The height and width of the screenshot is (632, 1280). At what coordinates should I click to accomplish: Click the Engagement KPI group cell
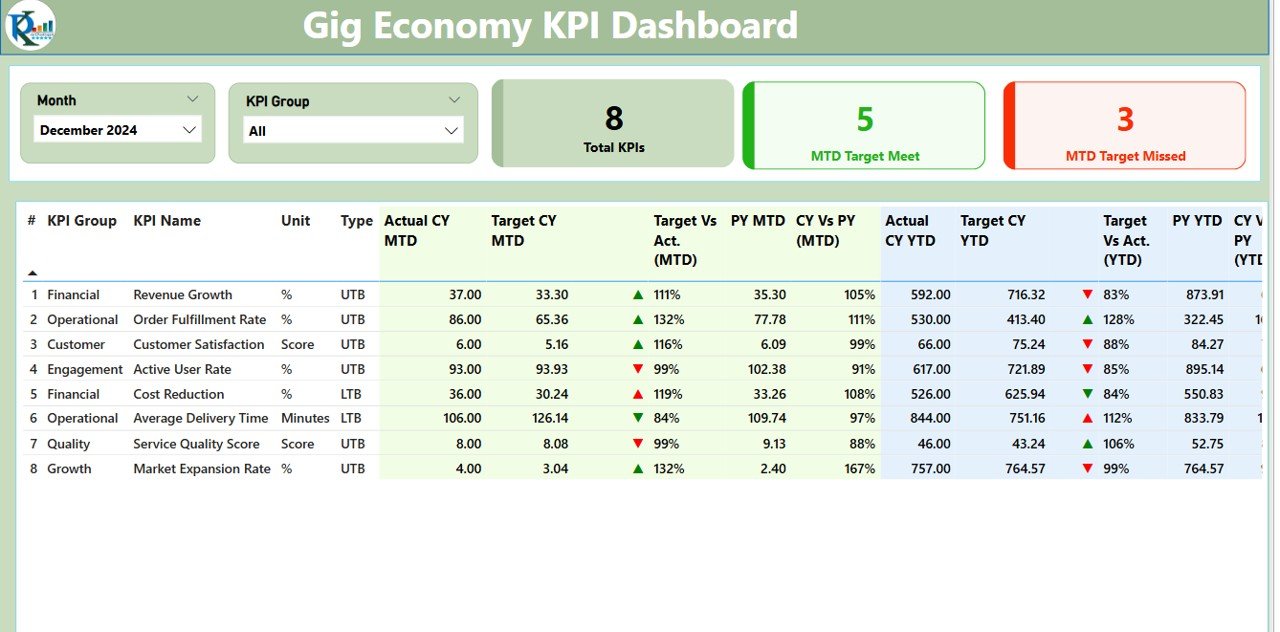tap(85, 370)
